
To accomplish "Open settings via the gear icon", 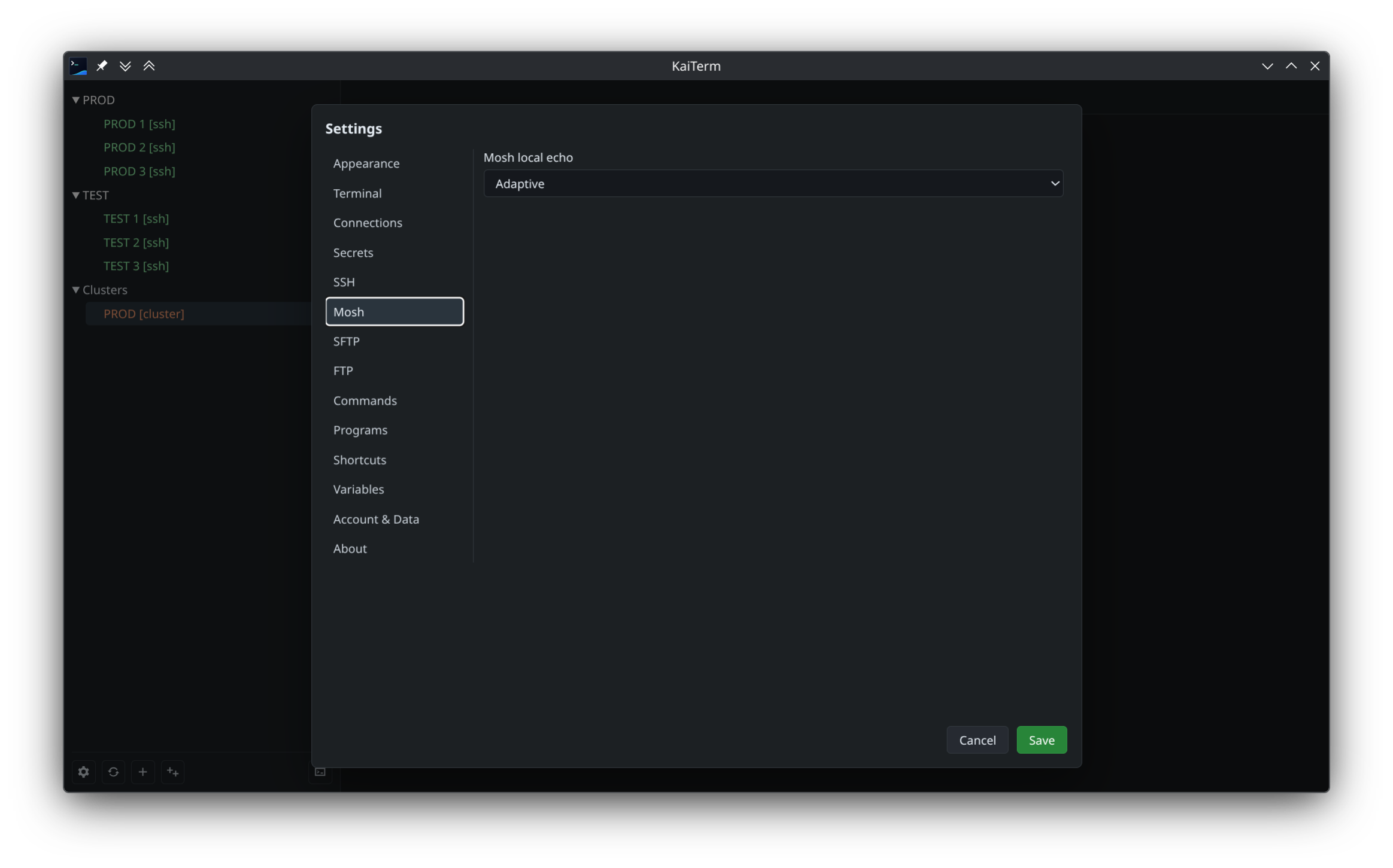I will click(x=84, y=772).
